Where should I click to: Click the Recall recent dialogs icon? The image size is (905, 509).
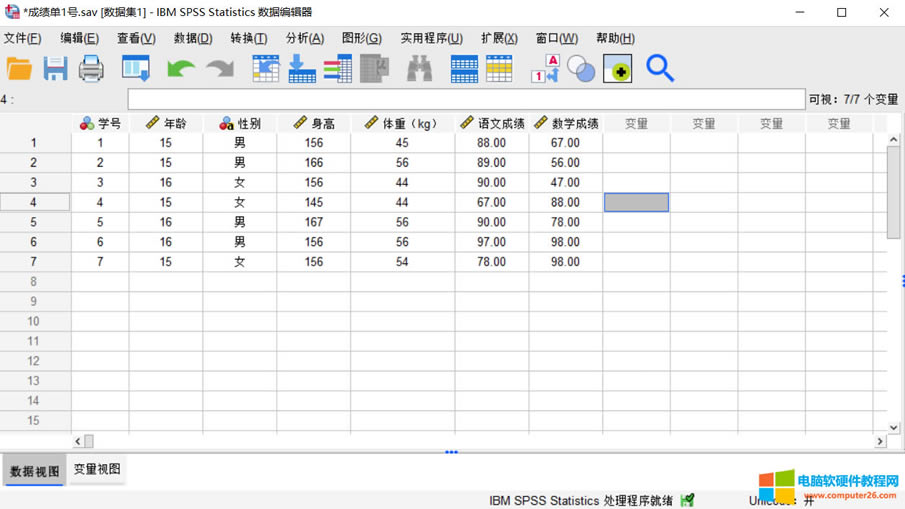[x=136, y=69]
